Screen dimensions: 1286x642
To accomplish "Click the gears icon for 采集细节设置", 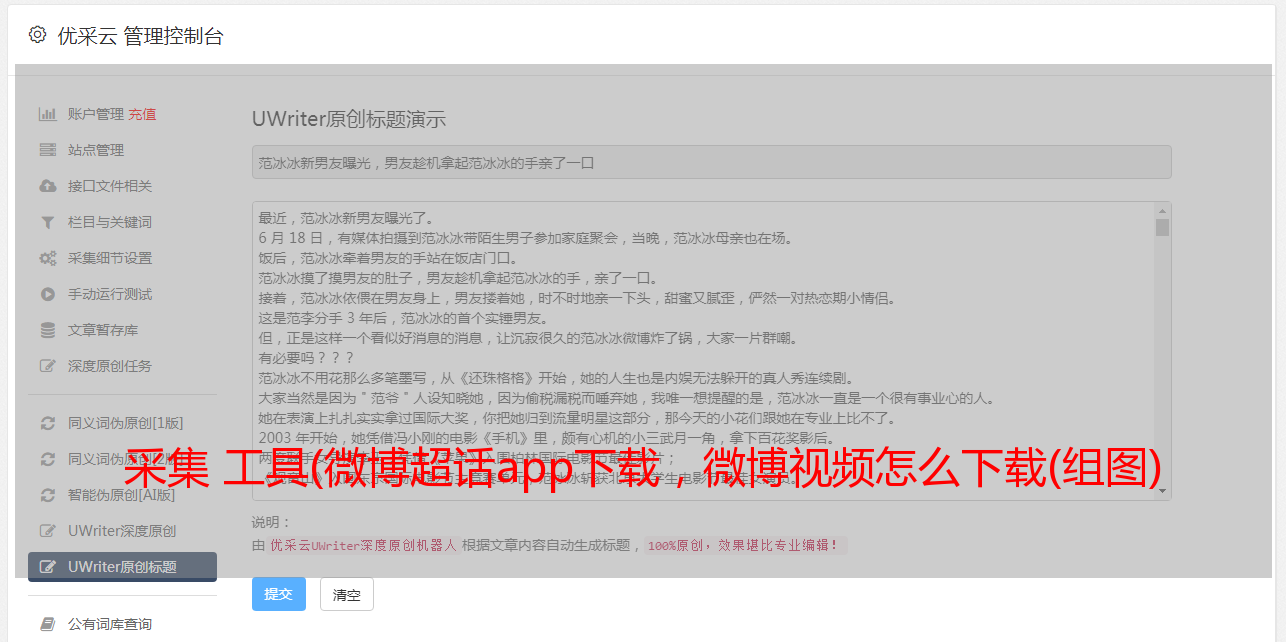I will (47, 258).
